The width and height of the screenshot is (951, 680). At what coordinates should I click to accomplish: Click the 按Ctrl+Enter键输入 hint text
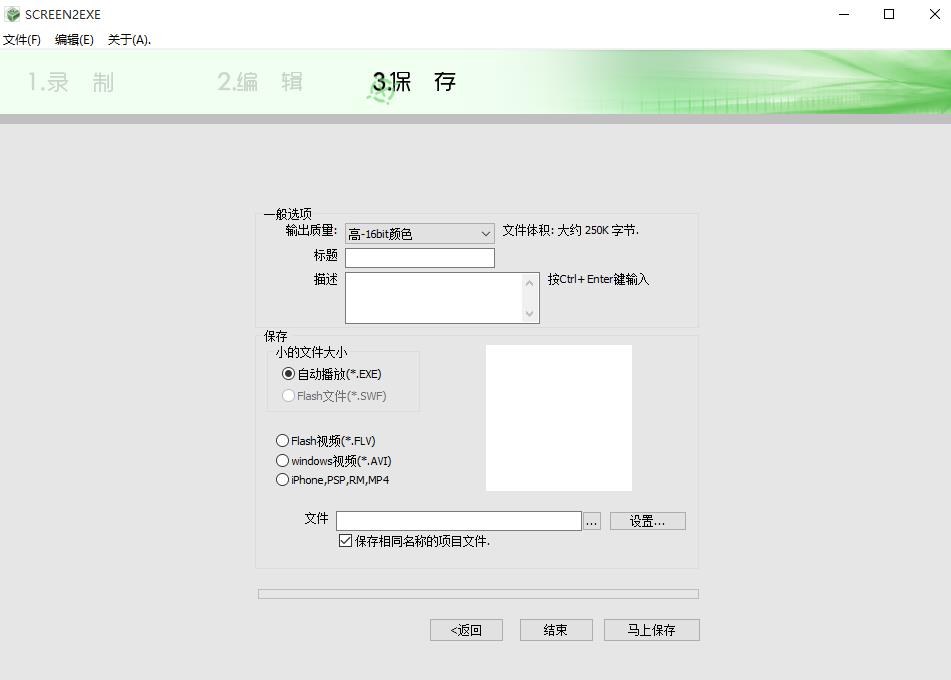(x=598, y=279)
